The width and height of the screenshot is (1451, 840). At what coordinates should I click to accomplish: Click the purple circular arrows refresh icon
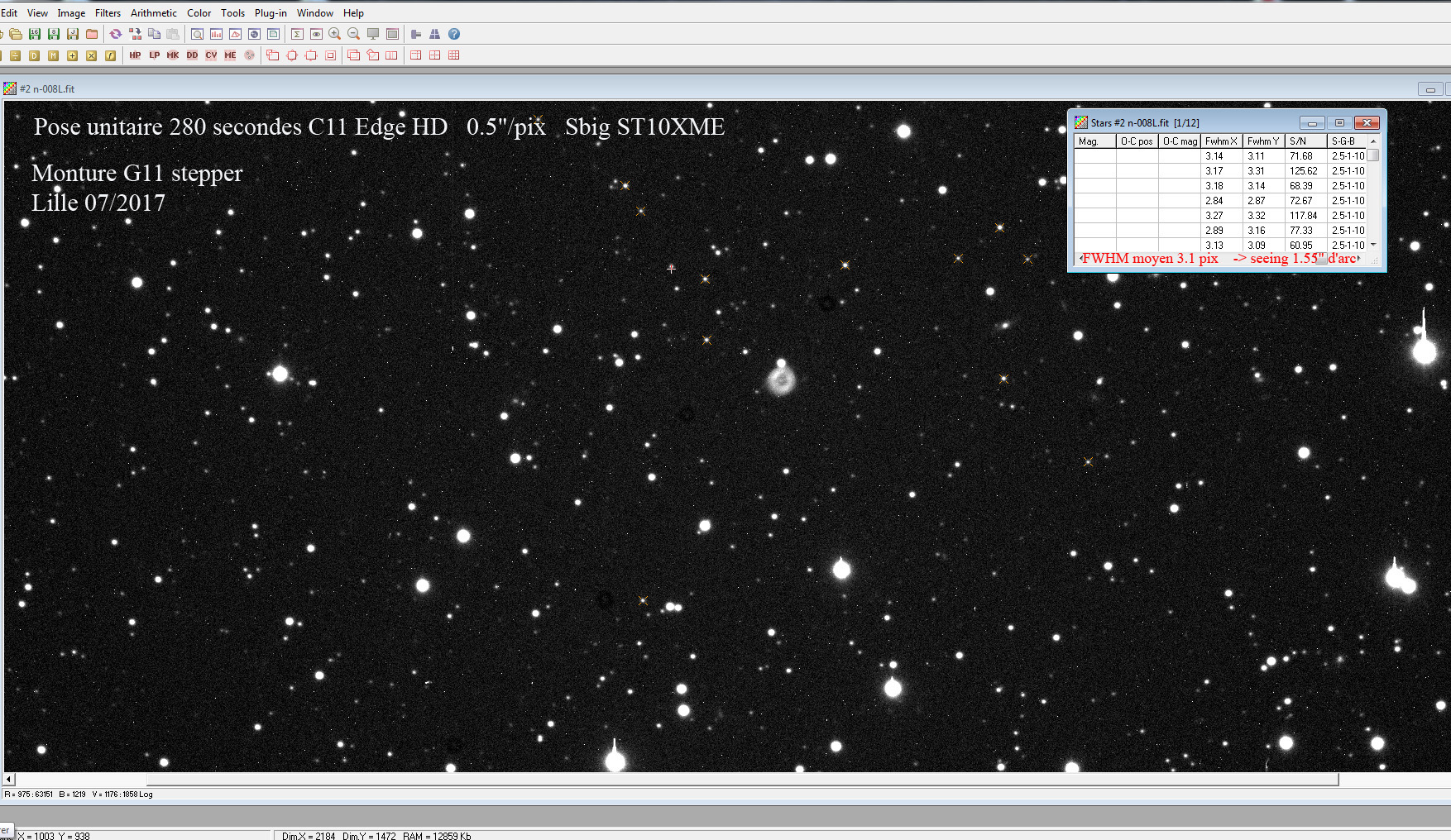tap(116, 34)
